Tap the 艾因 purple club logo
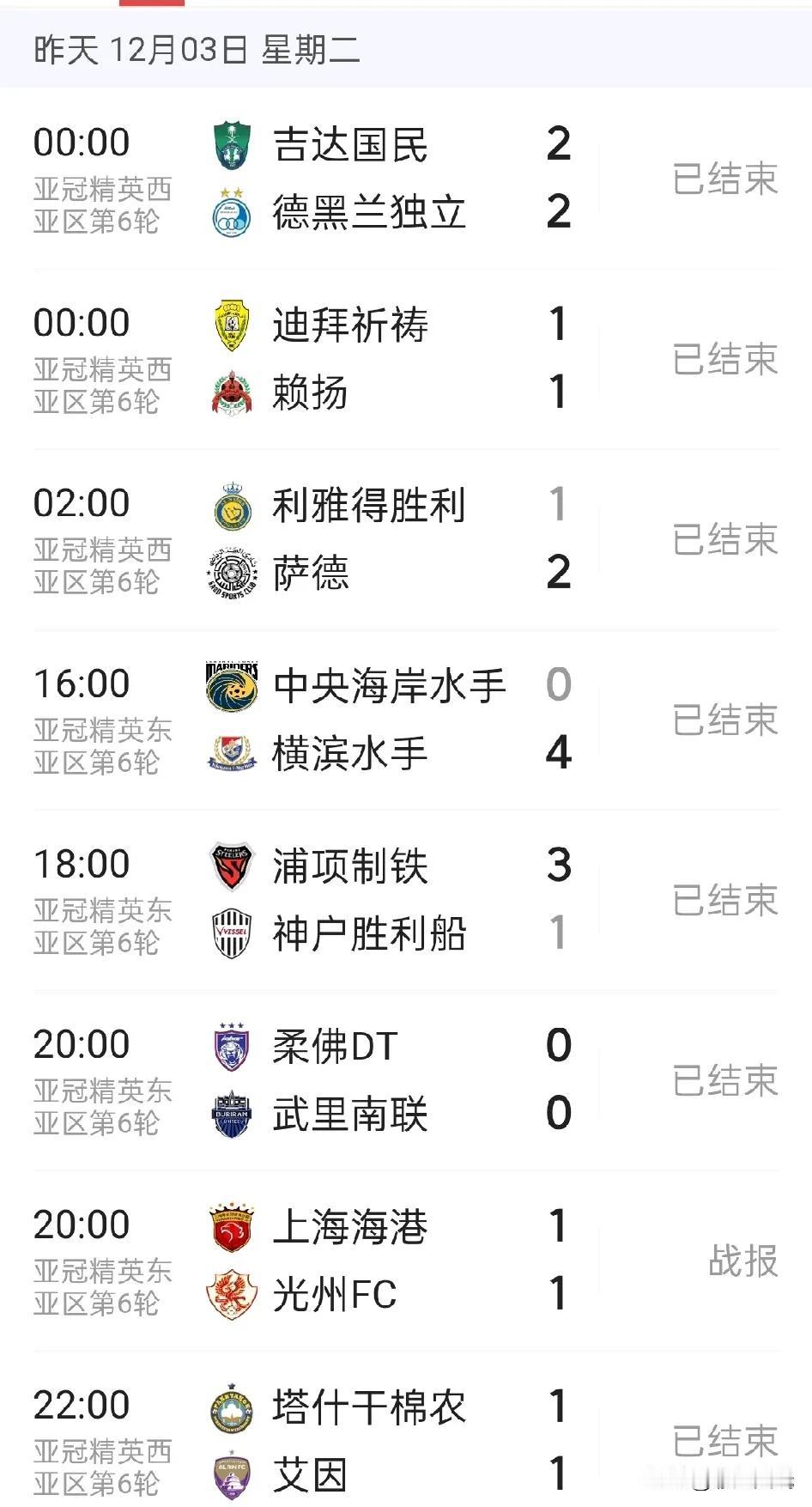812x1507 pixels. pos(232,1475)
